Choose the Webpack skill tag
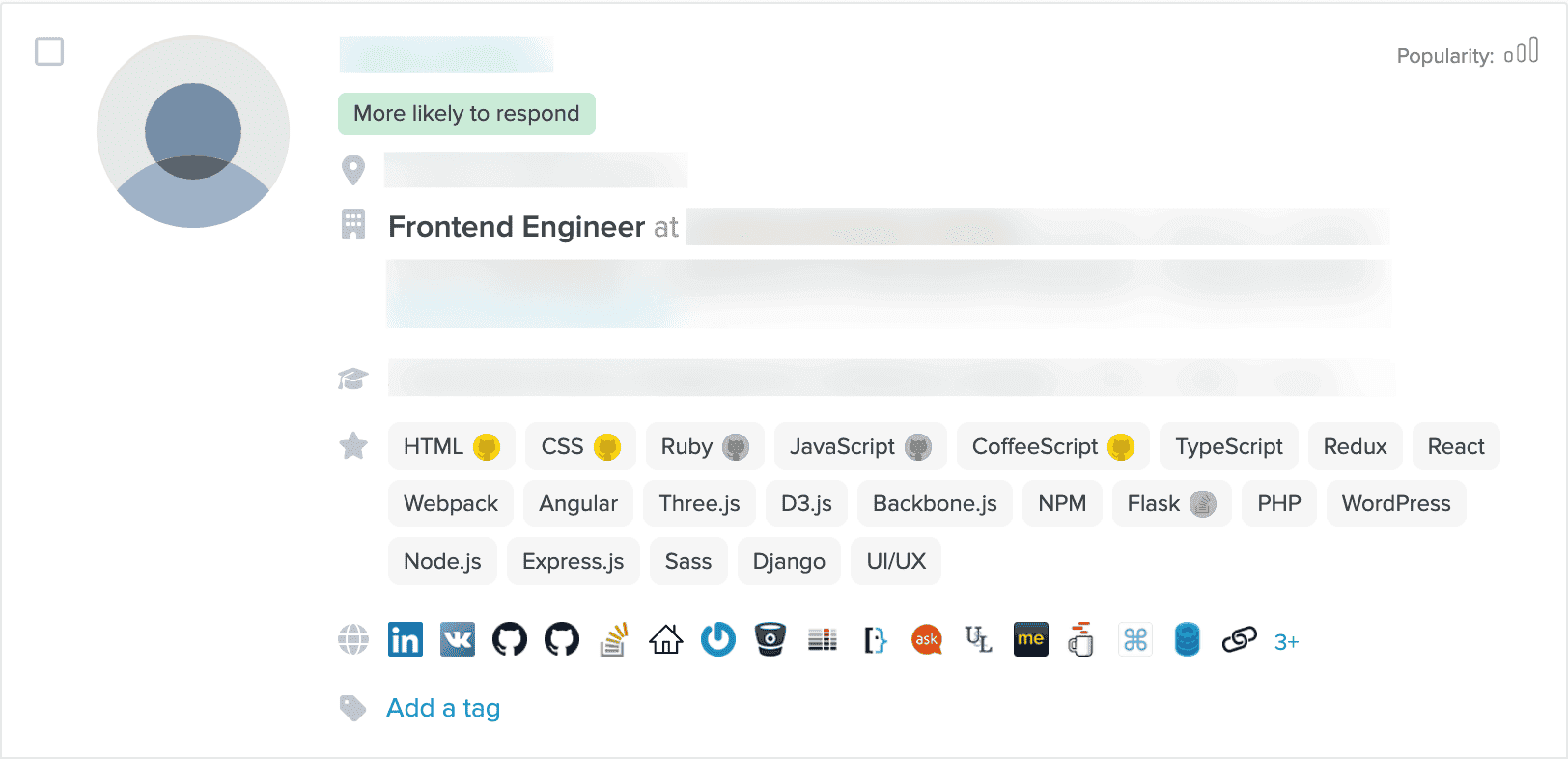 [x=451, y=503]
